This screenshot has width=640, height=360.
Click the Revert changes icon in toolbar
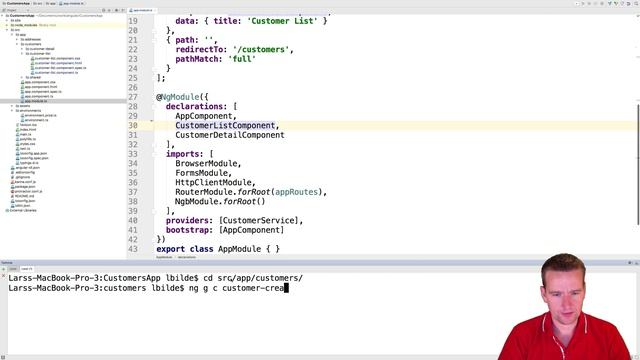[x=629, y=3]
